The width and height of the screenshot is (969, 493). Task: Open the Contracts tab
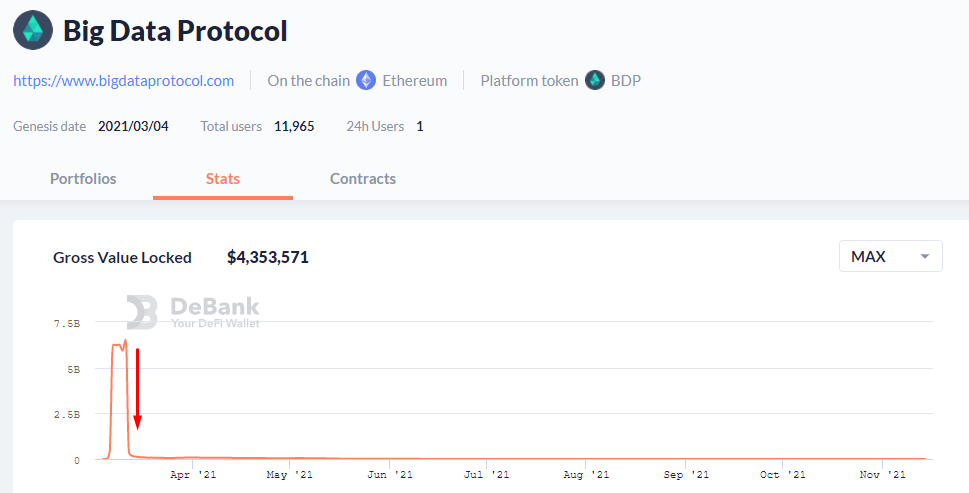[363, 179]
